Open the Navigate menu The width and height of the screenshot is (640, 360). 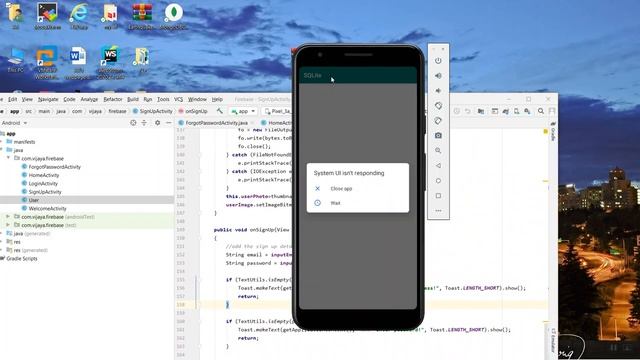[48, 99]
